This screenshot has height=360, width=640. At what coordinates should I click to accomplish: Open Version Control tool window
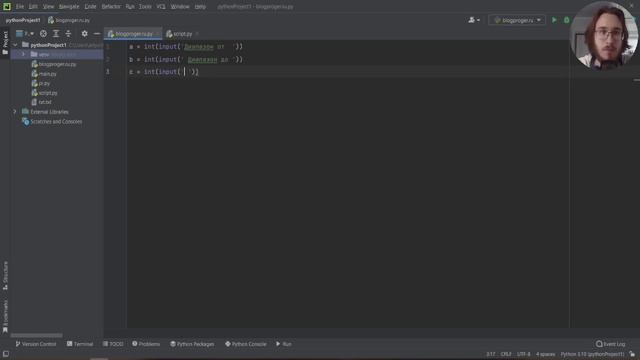36,344
